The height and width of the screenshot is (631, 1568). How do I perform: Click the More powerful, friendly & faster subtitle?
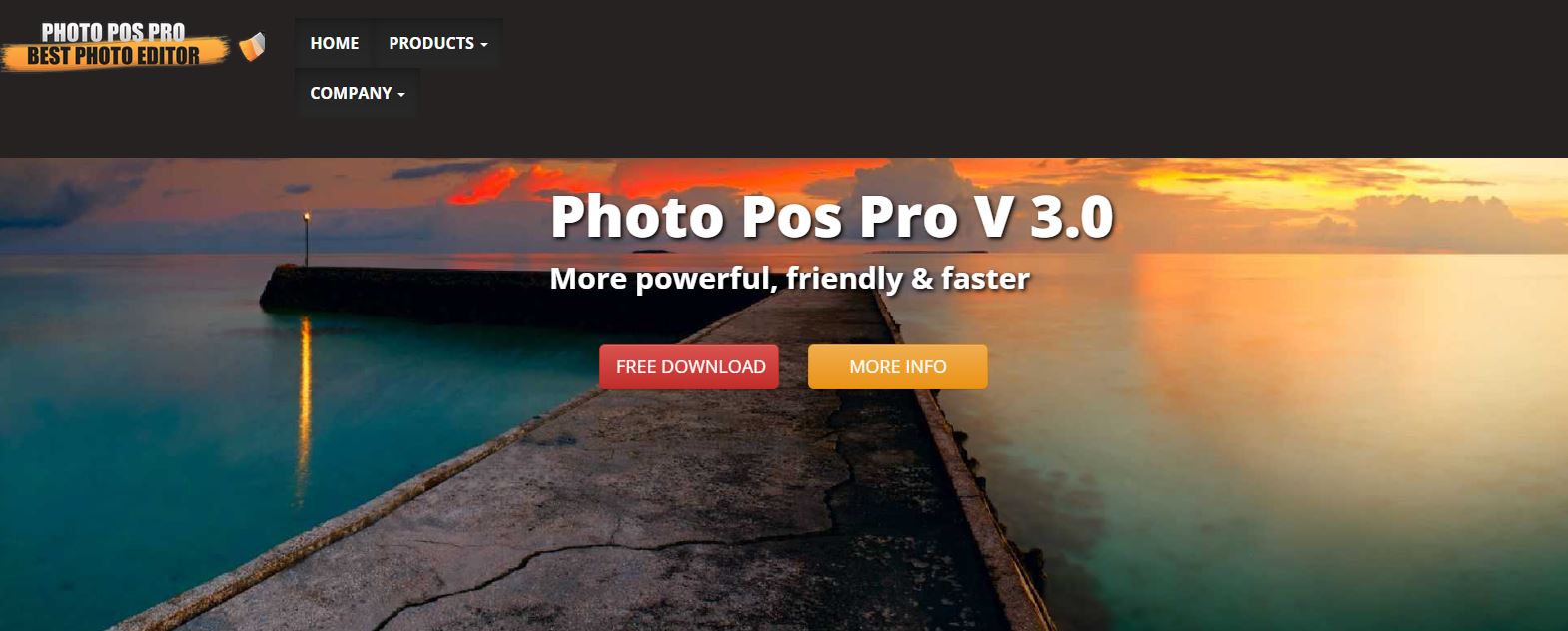pyautogui.click(x=789, y=278)
